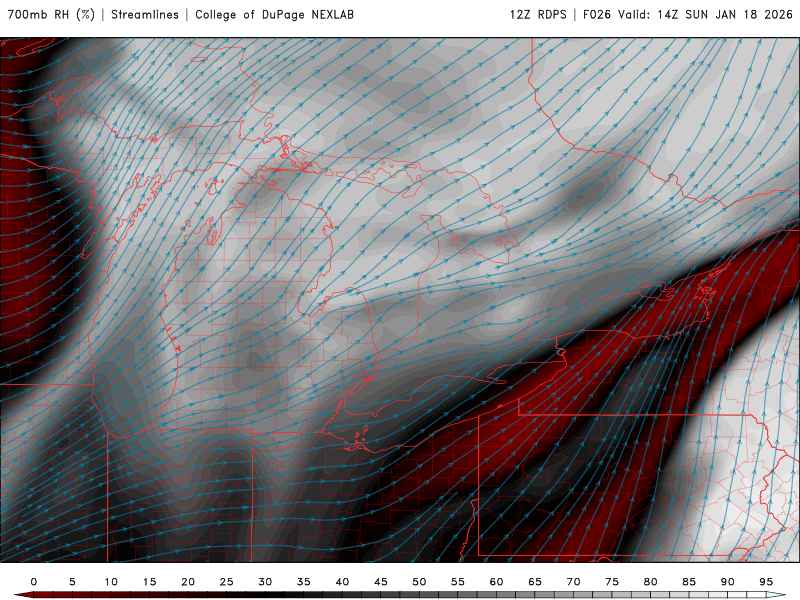The image size is (800, 600).
Task: Select legend value "30" on the scale
Action: pos(265,582)
